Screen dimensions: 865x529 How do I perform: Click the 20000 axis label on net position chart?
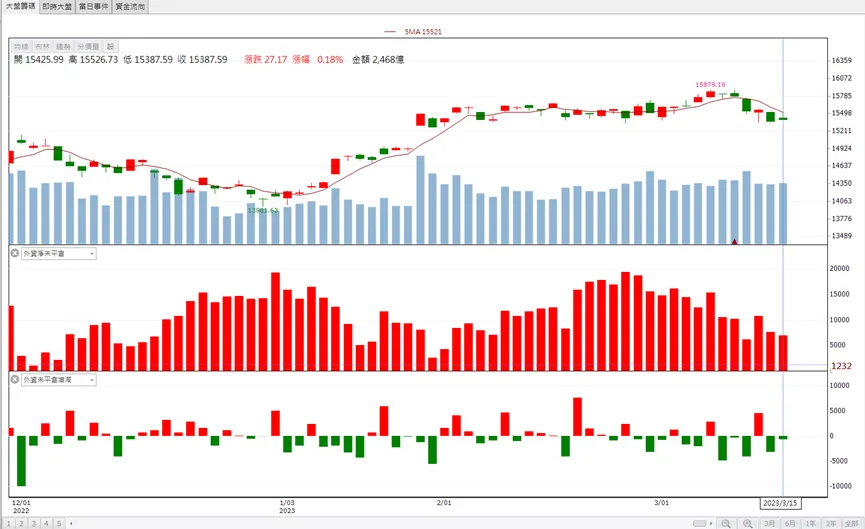pyautogui.click(x=840, y=269)
